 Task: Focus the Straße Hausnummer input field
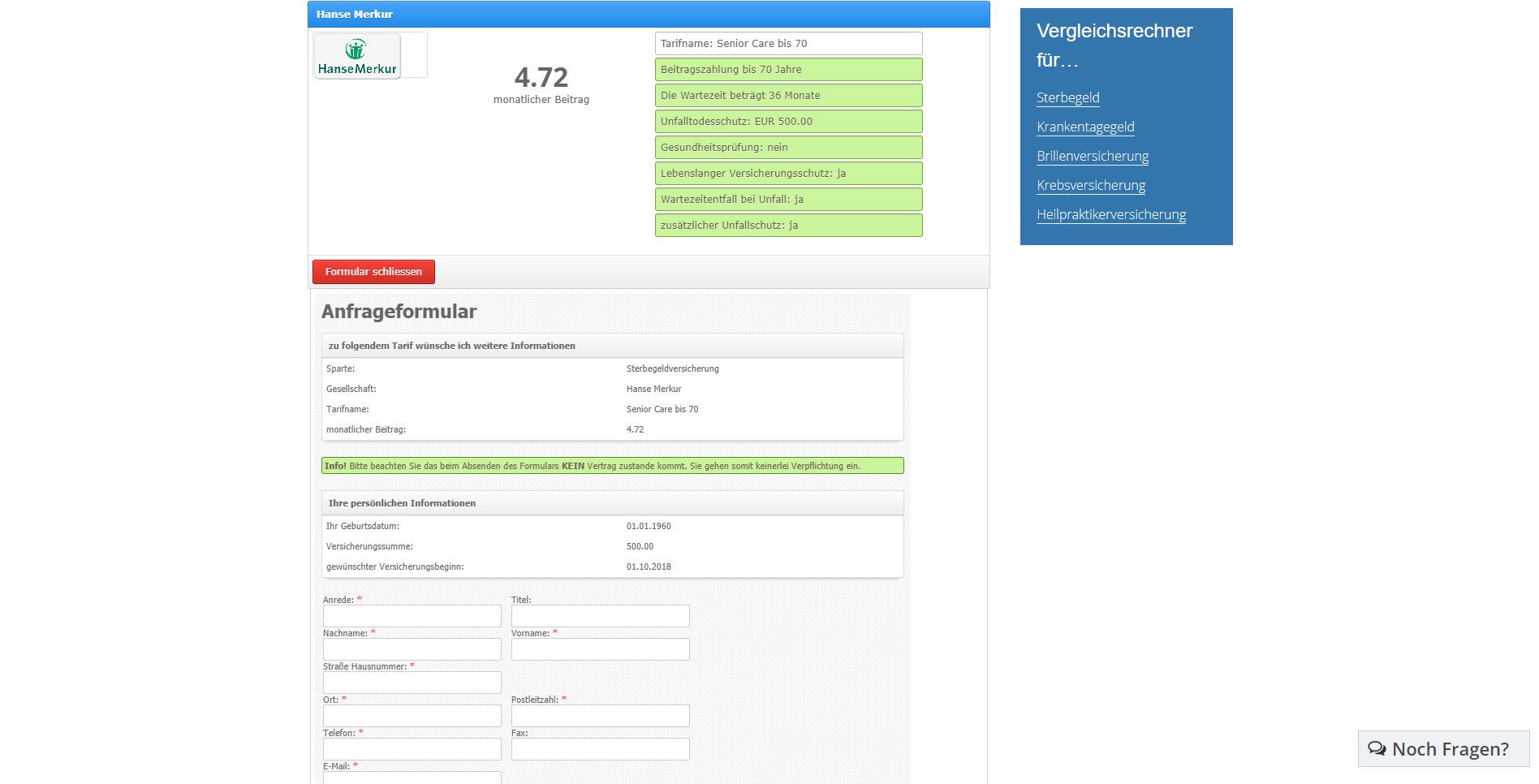tap(412, 683)
